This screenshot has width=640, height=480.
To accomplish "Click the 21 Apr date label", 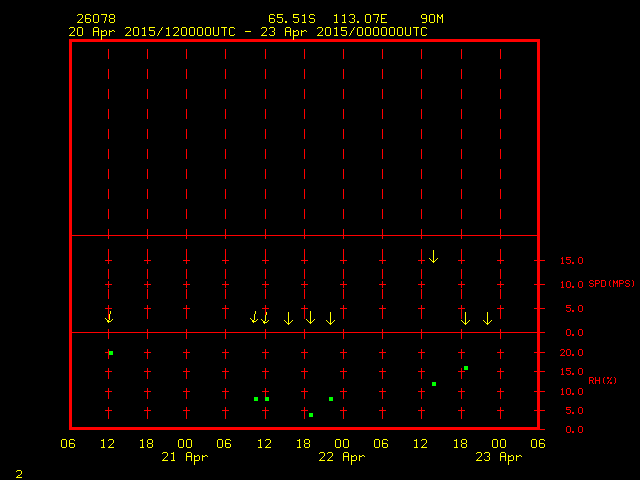I will pos(185,457).
